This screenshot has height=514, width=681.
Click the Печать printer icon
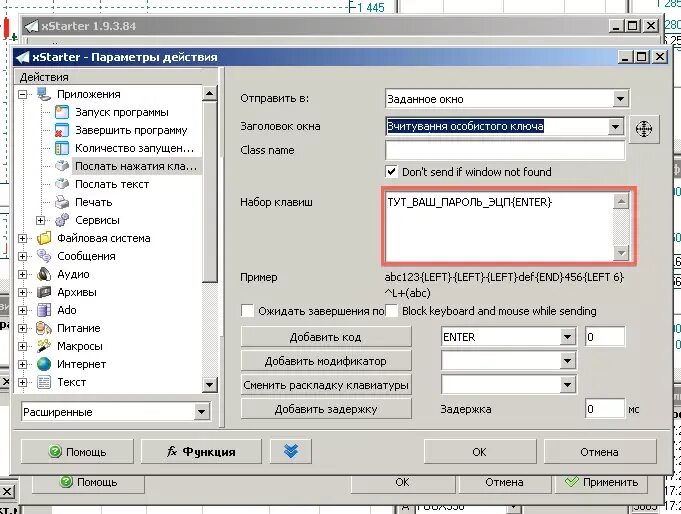62,202
